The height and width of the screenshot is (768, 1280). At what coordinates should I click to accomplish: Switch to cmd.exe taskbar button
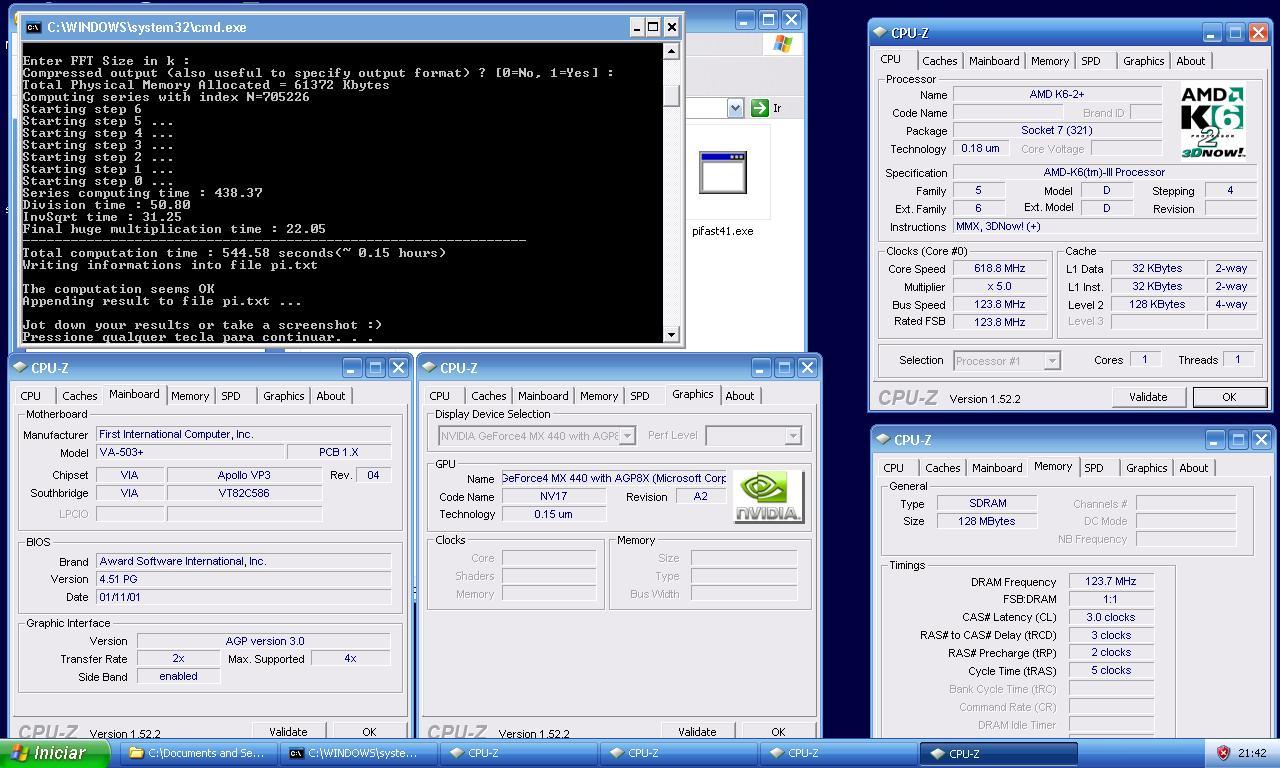coord(358,753)
